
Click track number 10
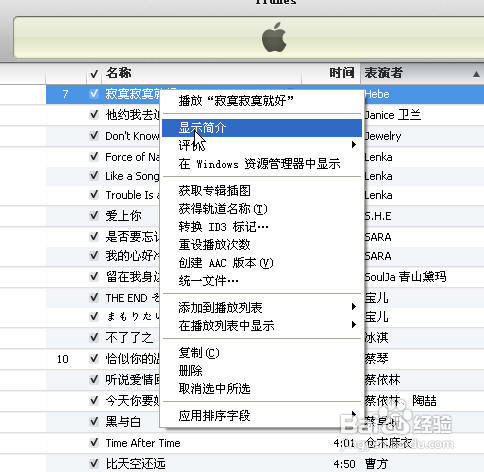(63, 359)
